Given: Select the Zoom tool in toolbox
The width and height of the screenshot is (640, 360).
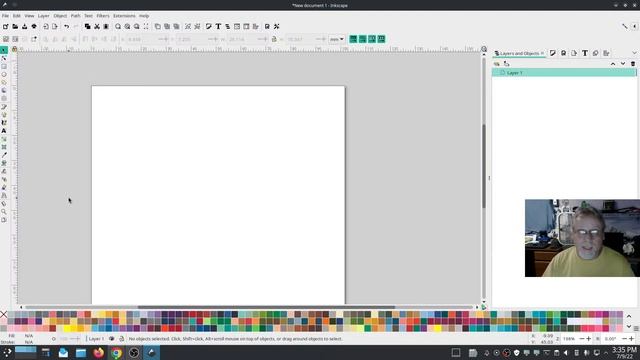Looking at the screenshot, I should pos(4,211).
